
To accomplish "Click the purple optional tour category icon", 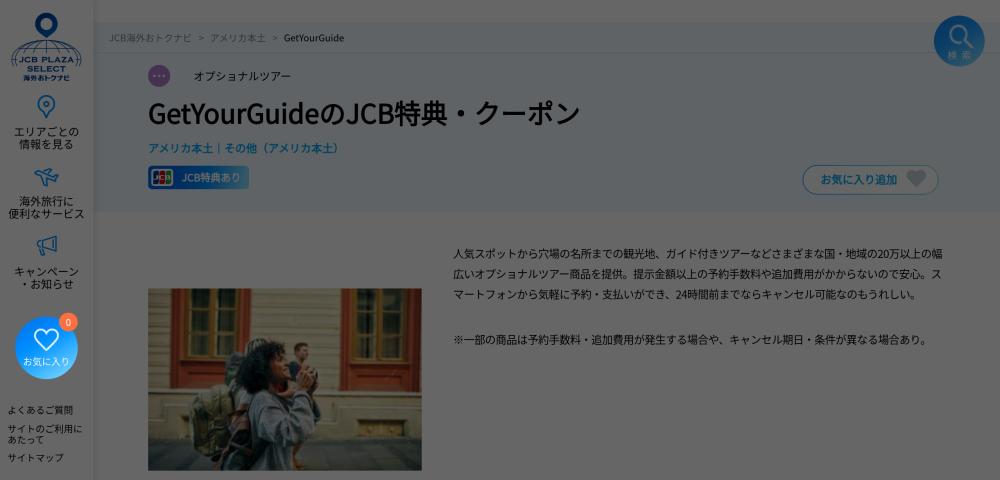I will click(x=159, y=76).
